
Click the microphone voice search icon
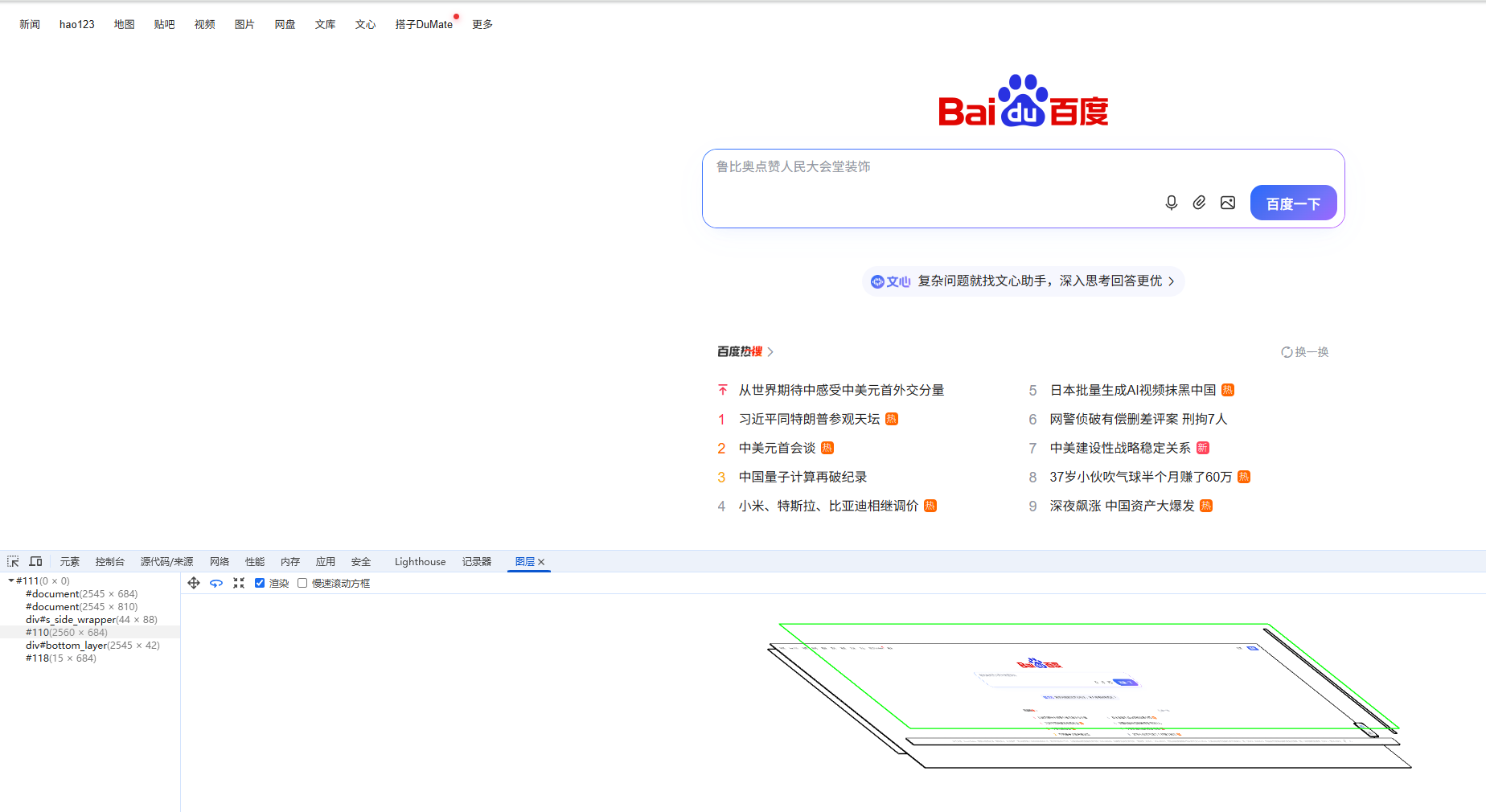point(1172,203)
